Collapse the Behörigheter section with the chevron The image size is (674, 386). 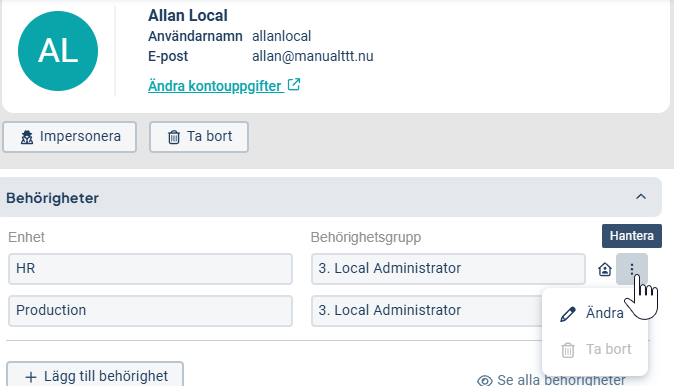[640, 197]
